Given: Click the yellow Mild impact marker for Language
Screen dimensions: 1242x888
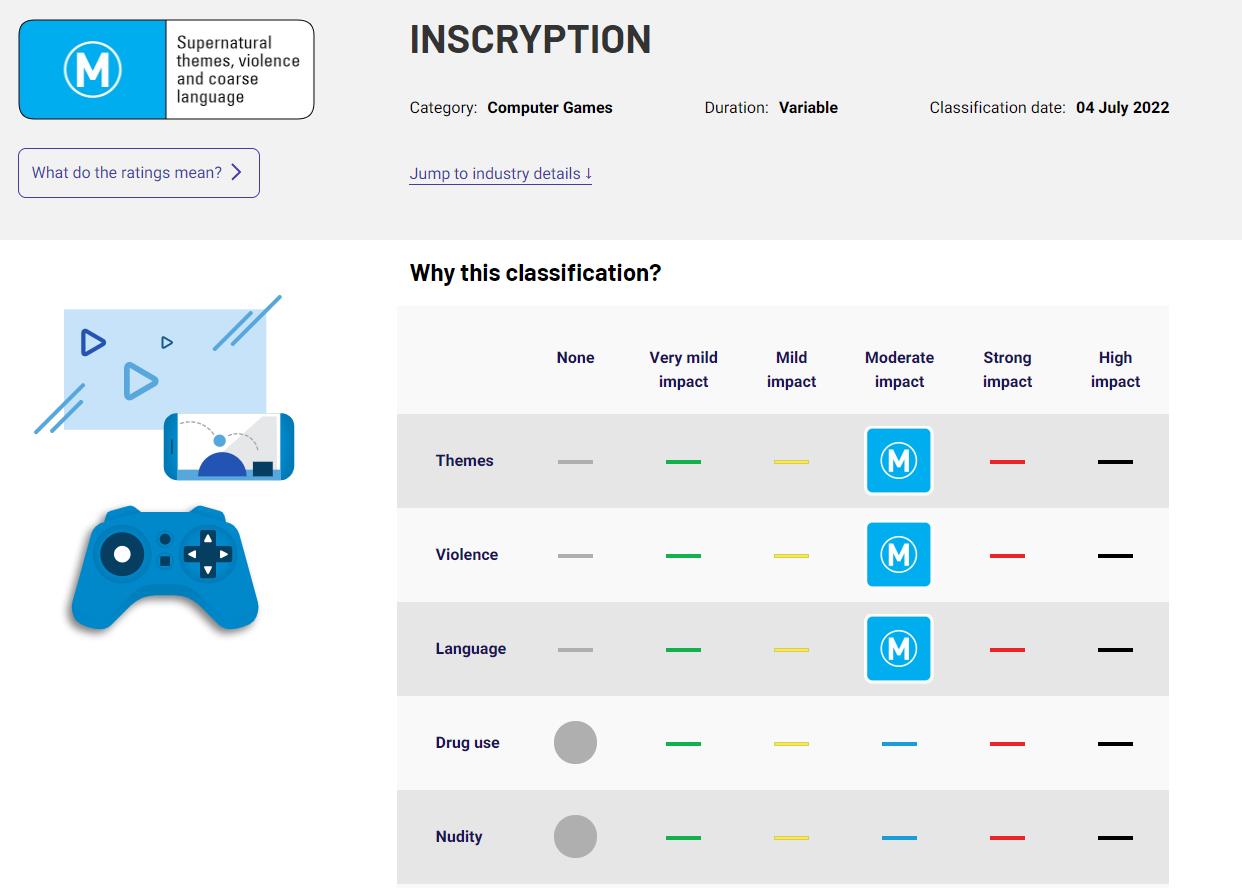Looking at the screenshot, I should coord(791,650).
